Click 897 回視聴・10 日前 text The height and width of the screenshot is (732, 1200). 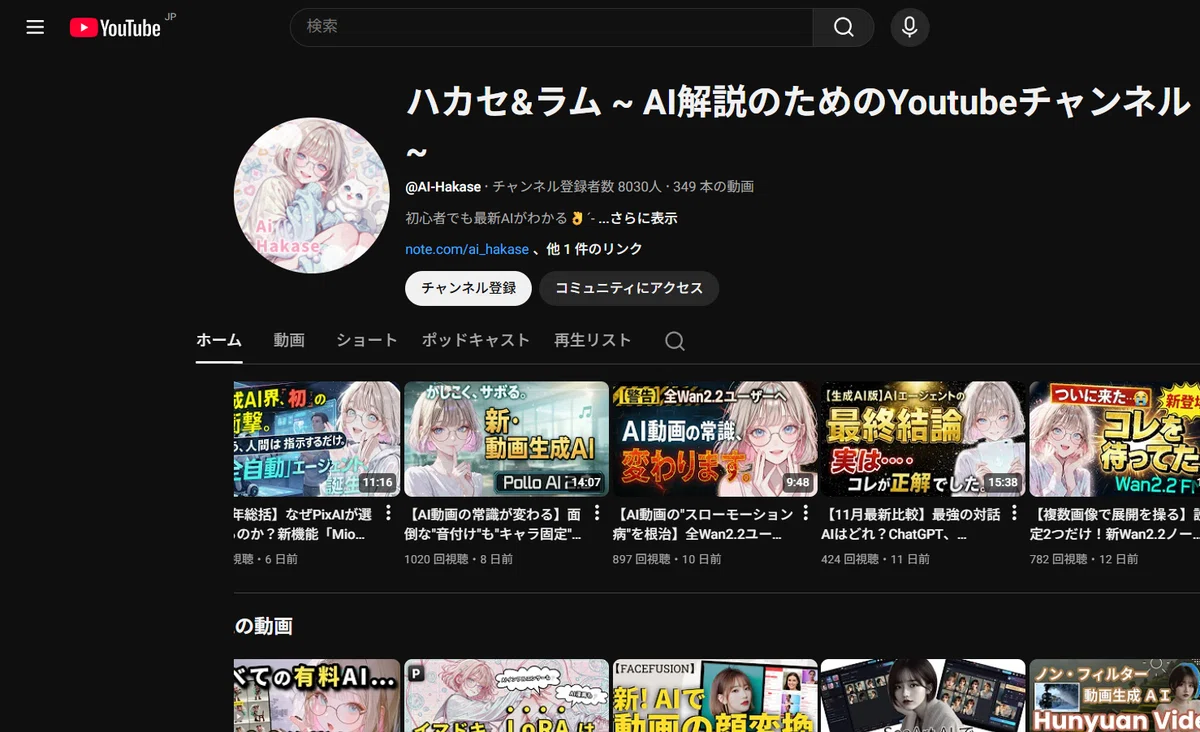pos(667,559)
